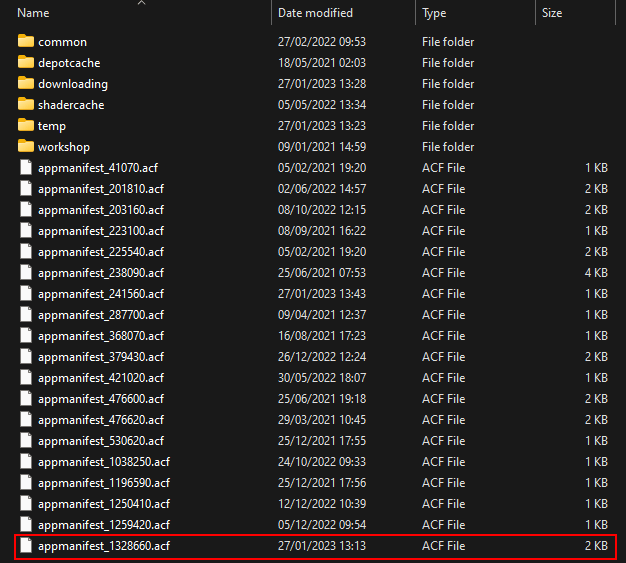This screenshot has height=563, width=626.
Task: Click the depotcache folder icon
Action: (26, 62)
